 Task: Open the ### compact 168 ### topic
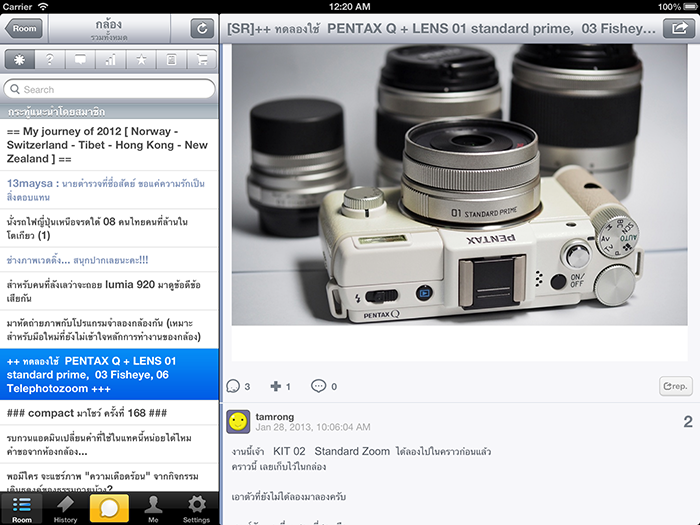point(109,413)
